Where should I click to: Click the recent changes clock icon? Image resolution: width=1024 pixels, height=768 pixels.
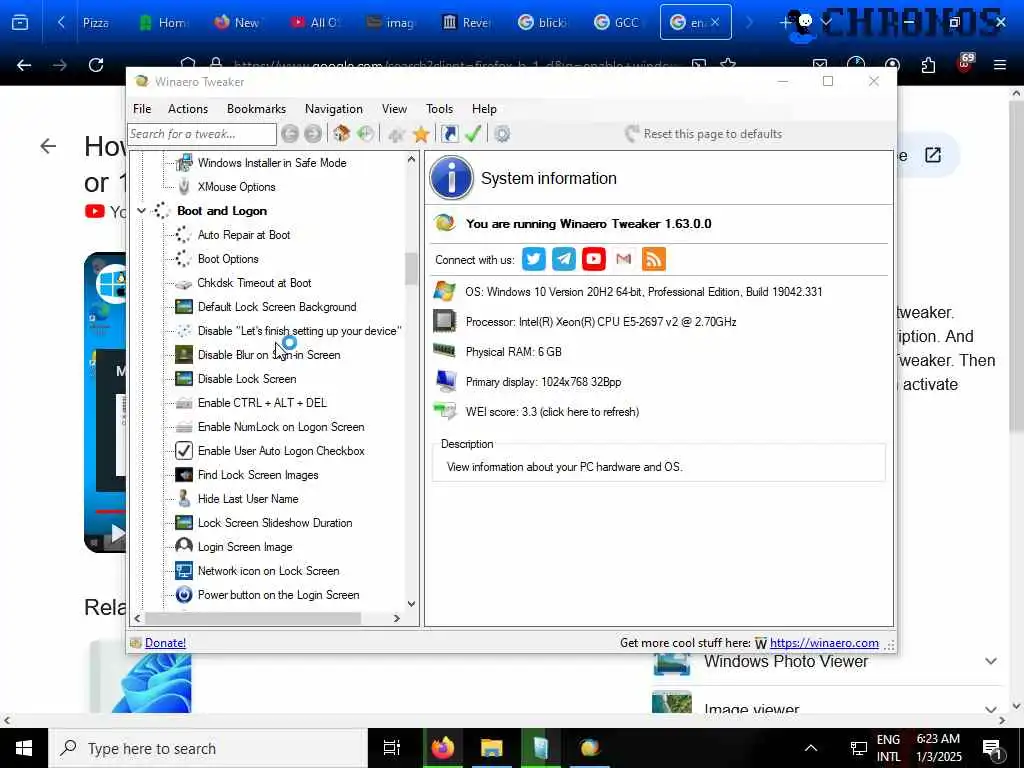tap(365, 134)
